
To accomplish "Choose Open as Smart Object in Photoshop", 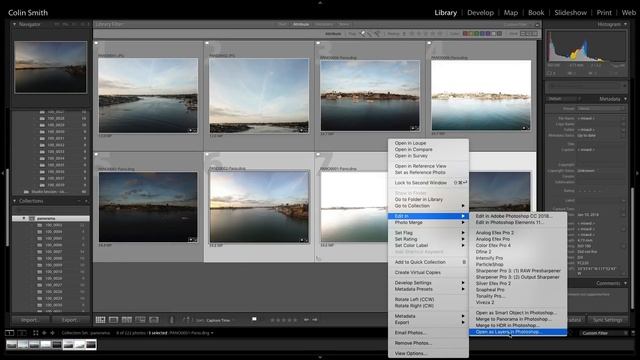I will tap(518, 313).
